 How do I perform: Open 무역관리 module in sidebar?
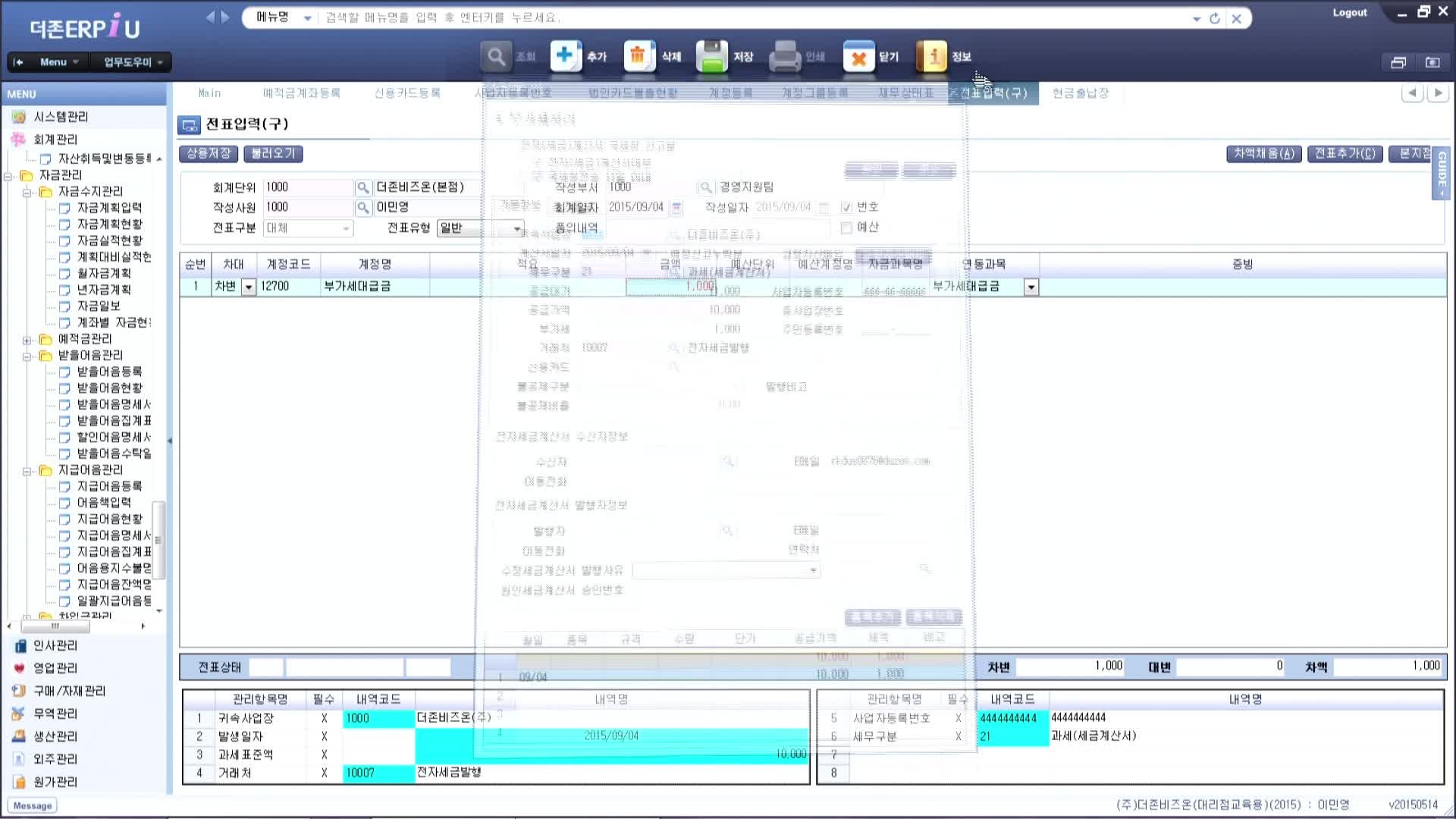[55, 714]
